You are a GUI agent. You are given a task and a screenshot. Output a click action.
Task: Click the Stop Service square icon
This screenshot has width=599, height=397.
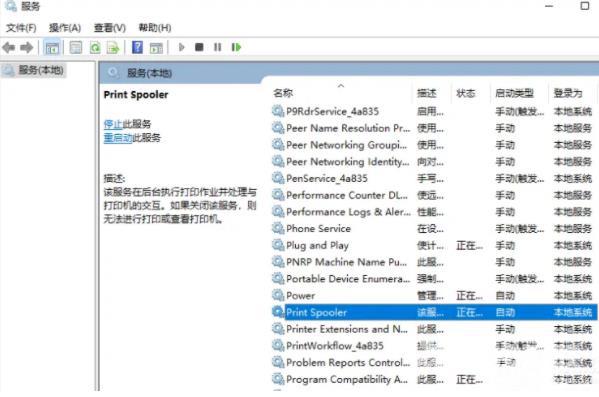[199, 47]
